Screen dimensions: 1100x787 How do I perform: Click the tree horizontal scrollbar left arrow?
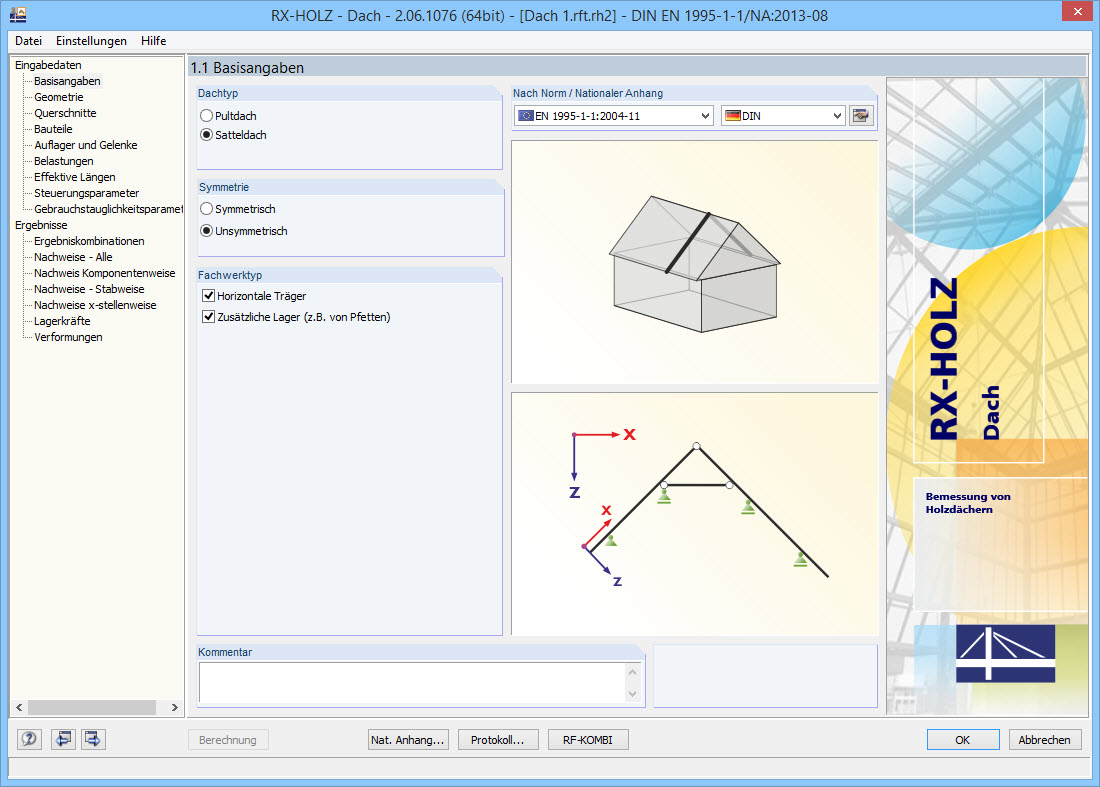coord(20,707)
